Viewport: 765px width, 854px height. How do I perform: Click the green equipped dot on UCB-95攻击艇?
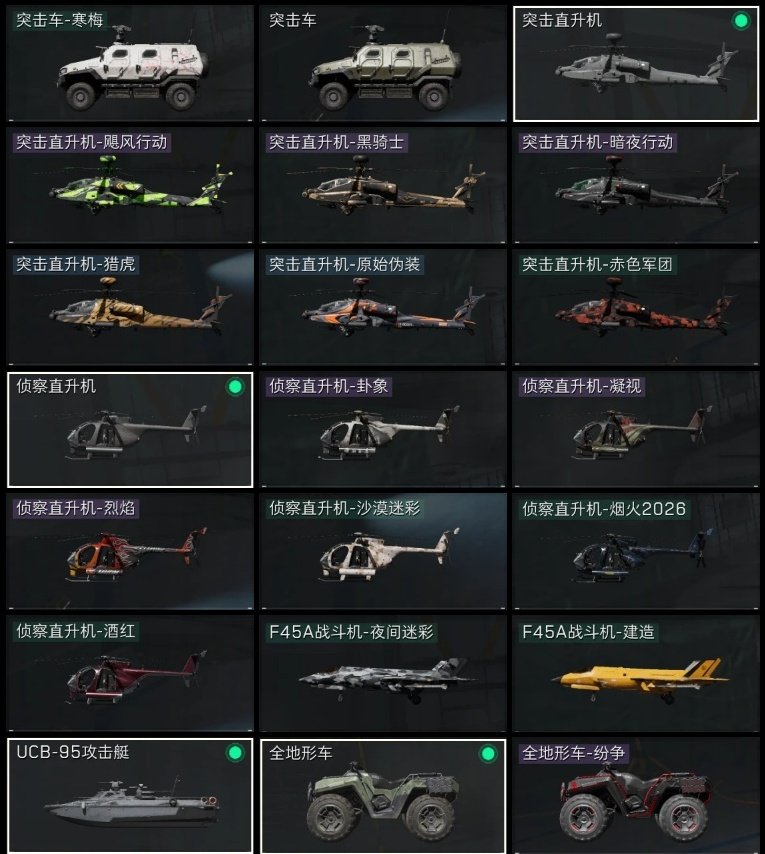tap(235, 753)
